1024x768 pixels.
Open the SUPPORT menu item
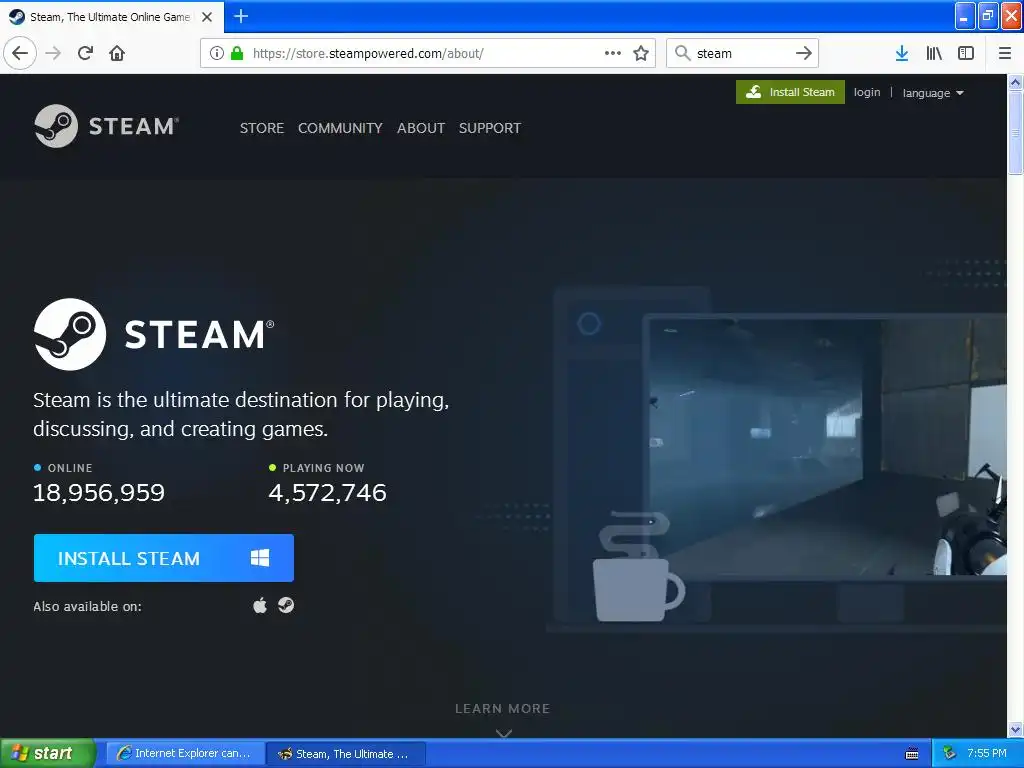pyautogui.click(x=490, y=128)
